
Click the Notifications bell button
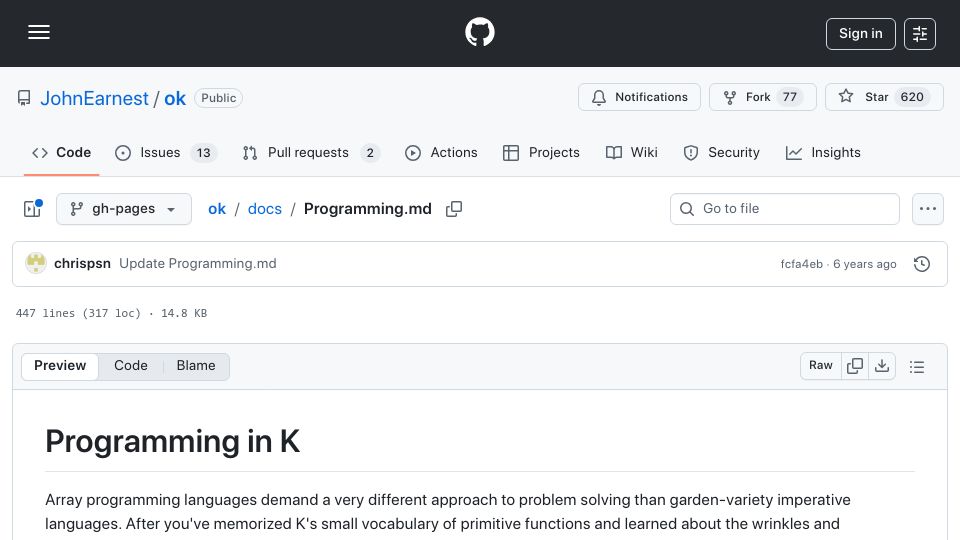tap(639, 97)
